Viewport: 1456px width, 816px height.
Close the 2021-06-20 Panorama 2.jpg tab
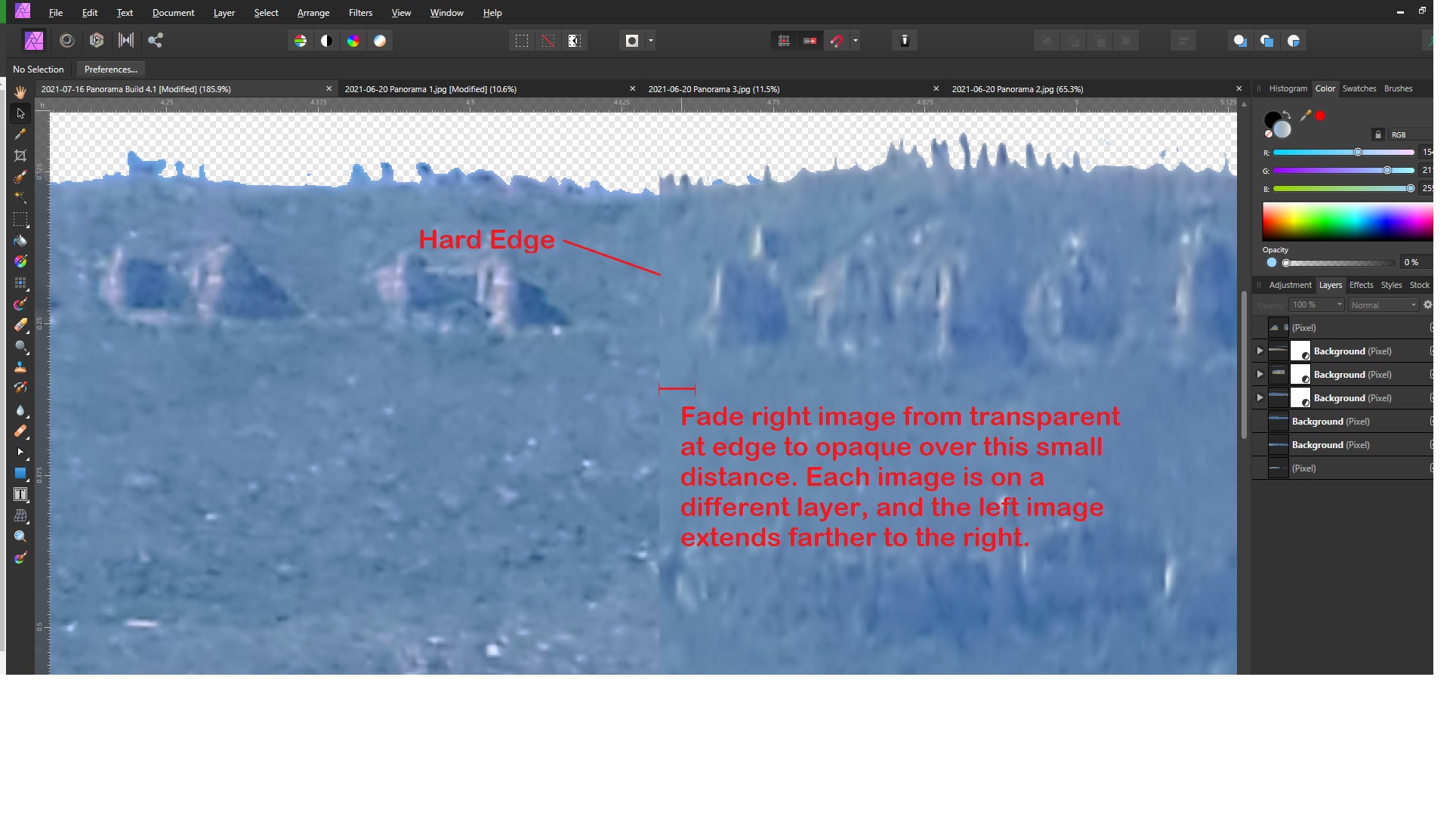[x=1239, y=88]
